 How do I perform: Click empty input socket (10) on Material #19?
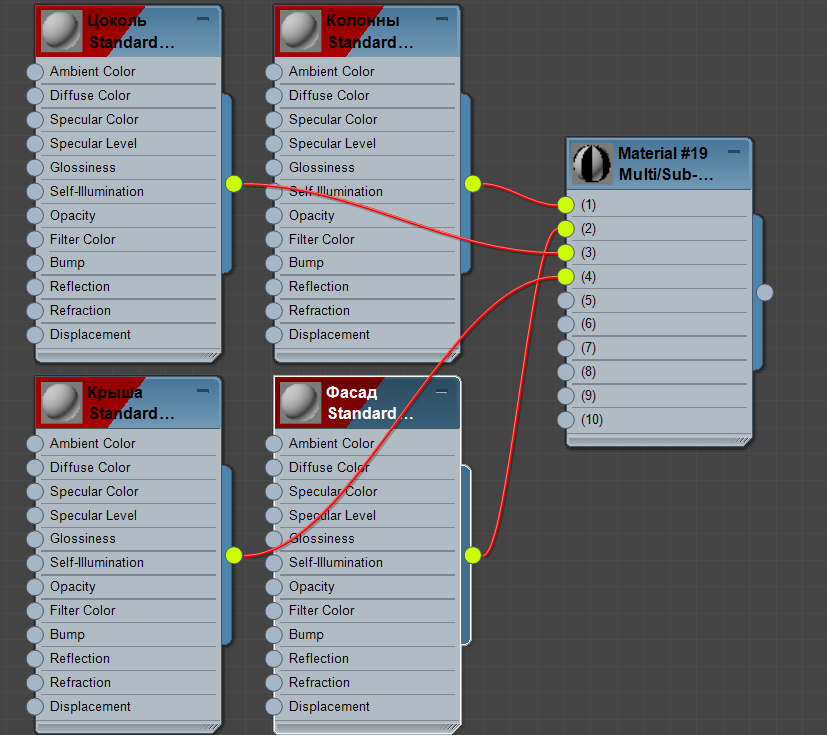tap(566, 420)
